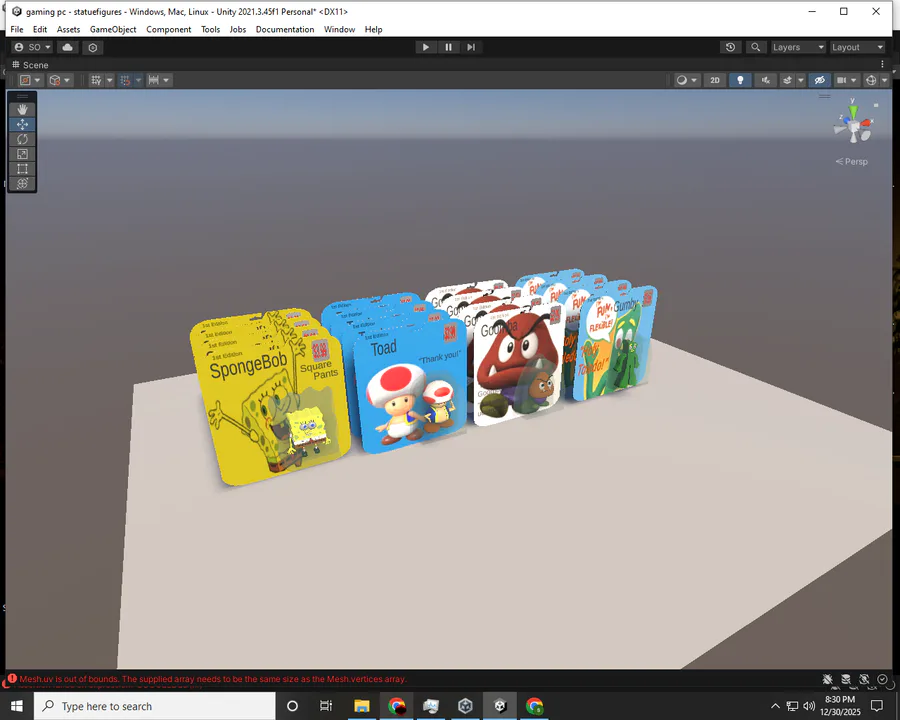The height and width of the screenshot is (720, 900).
Task: Start Play mode
Action: pos(425,47)
